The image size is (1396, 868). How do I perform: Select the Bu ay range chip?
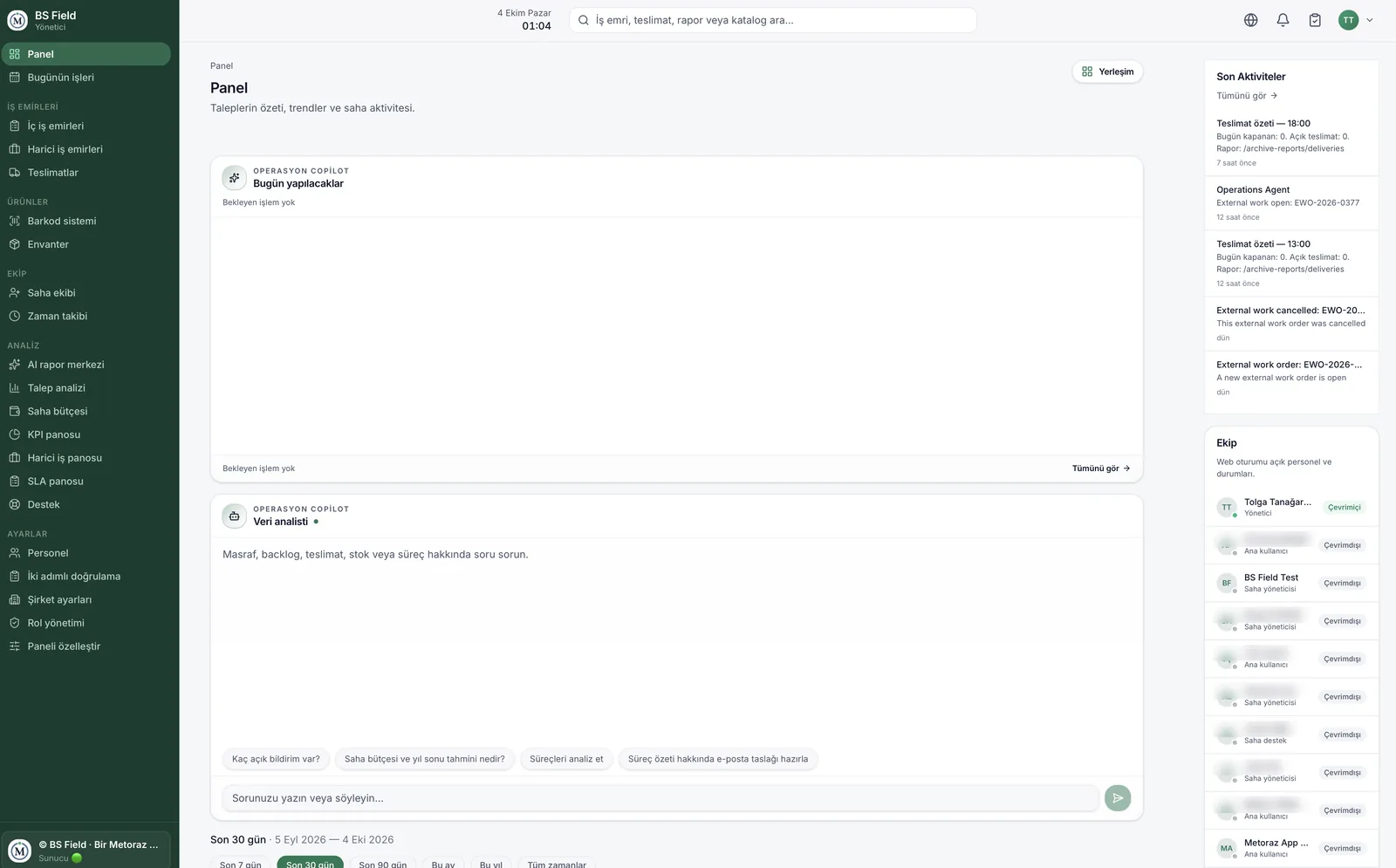point(443,862)
